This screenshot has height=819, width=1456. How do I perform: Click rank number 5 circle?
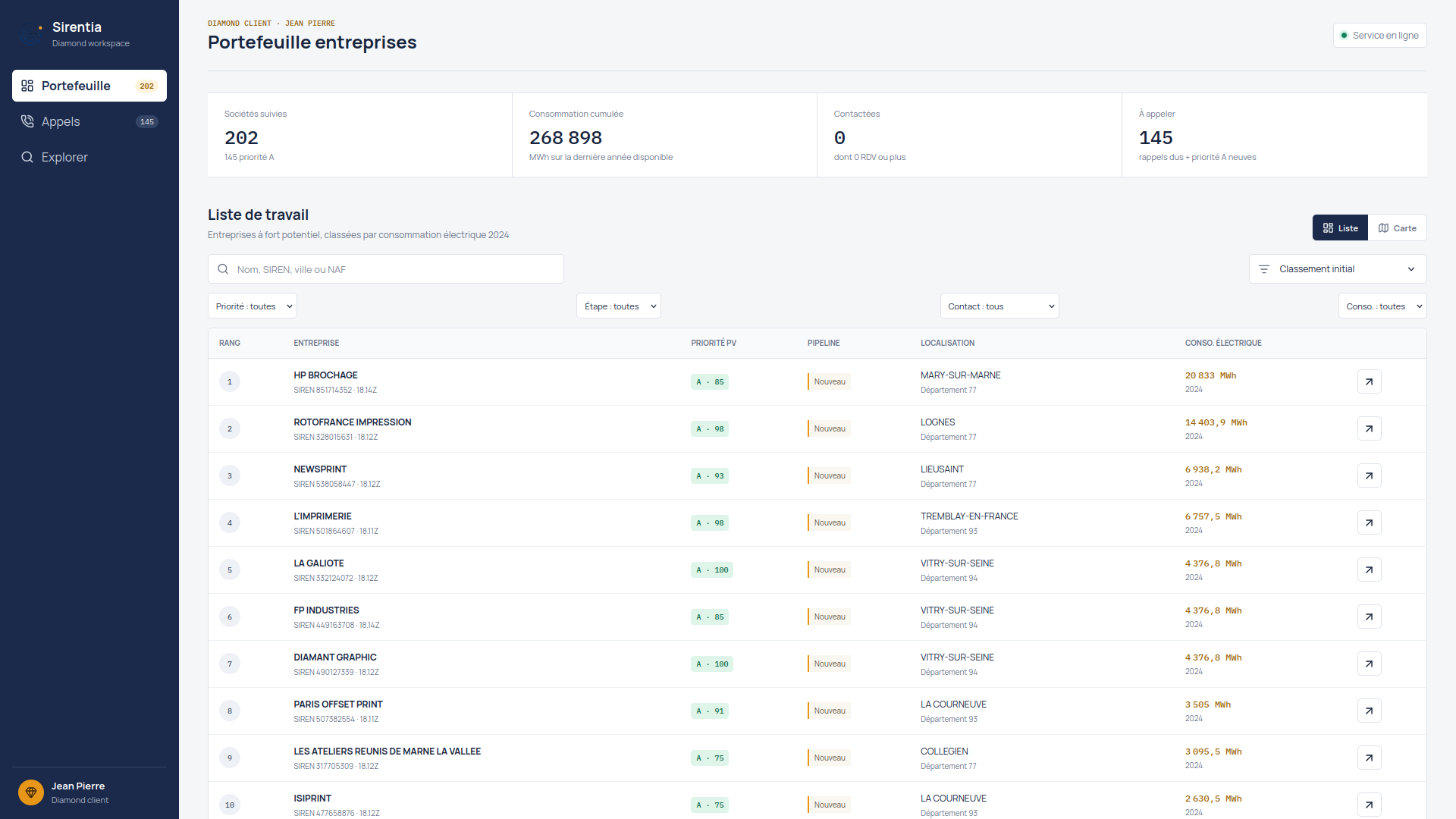pyautogui.click(x=230, y=570)
